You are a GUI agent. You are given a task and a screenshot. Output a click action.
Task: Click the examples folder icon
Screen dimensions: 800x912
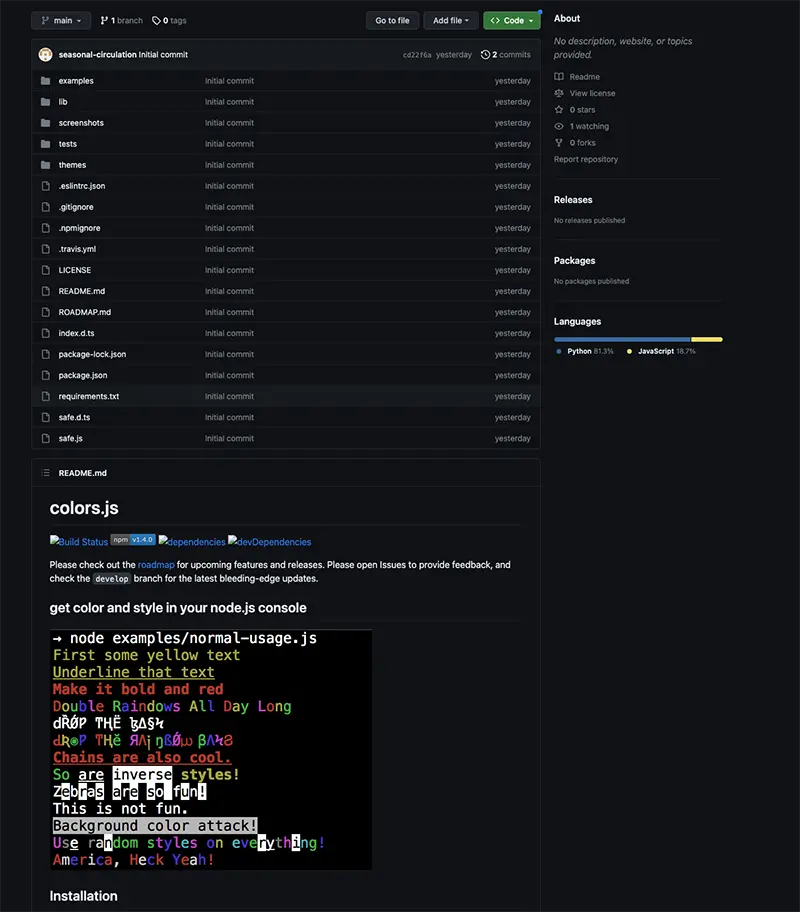click(45, 81)
